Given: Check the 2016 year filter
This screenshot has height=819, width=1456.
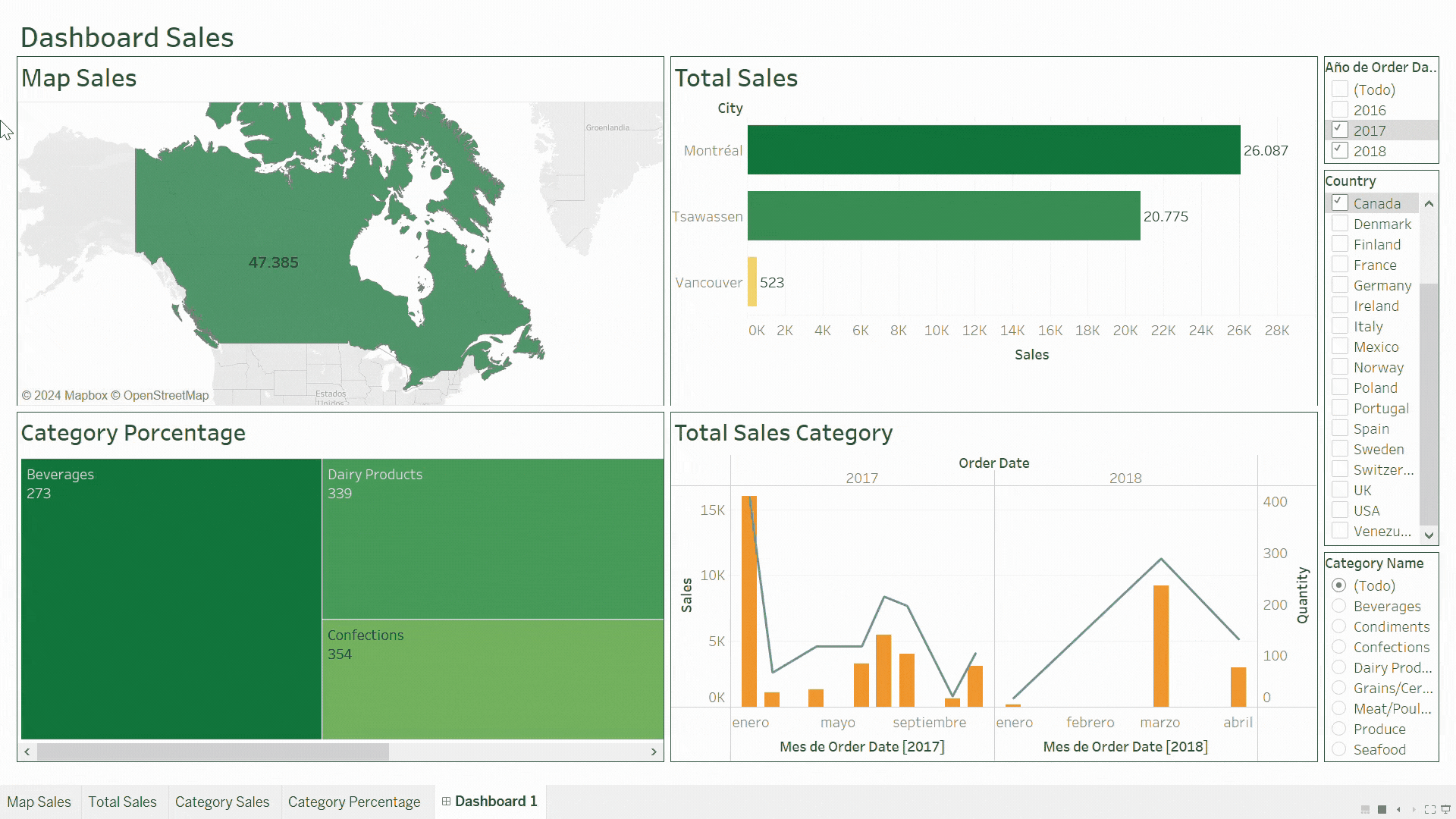Looking at the screenshot, I should coord(1340,110).
